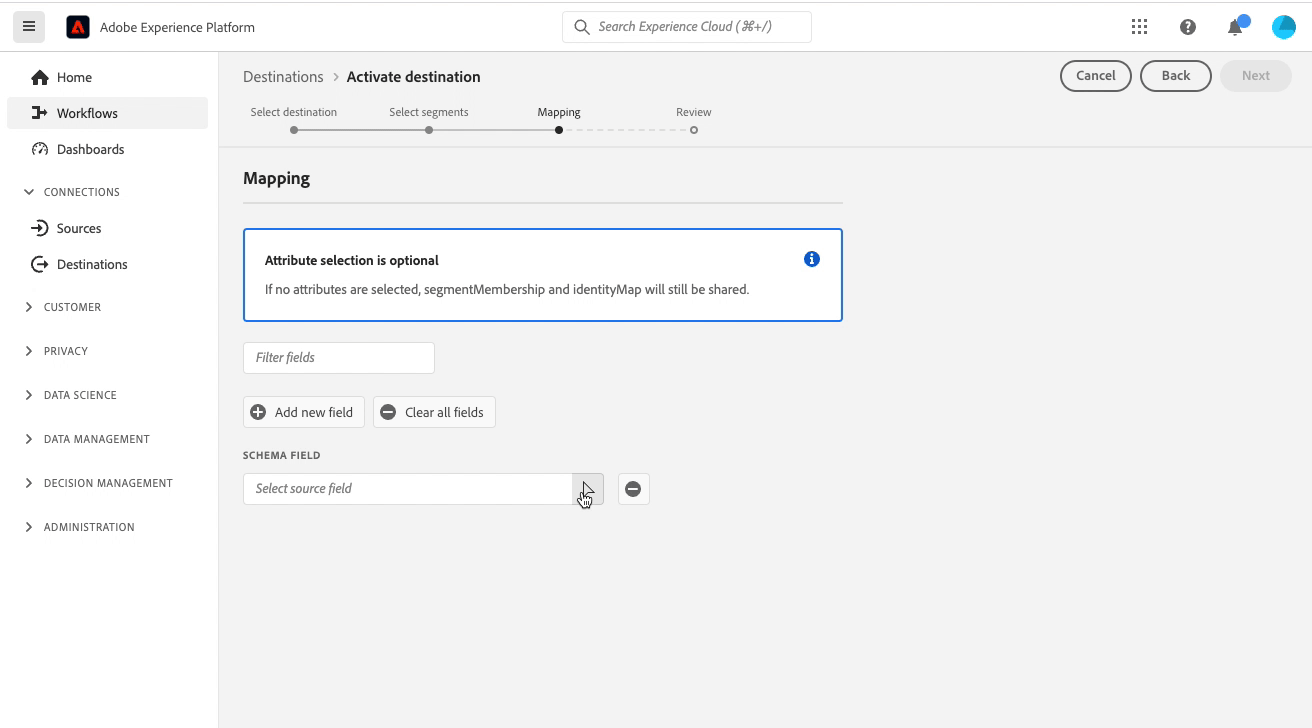The height and width of the screenshot is (728, 1312).
Task: Open Workflows in the sidebar
Action: pyautogui.click(x=87, y=113)
